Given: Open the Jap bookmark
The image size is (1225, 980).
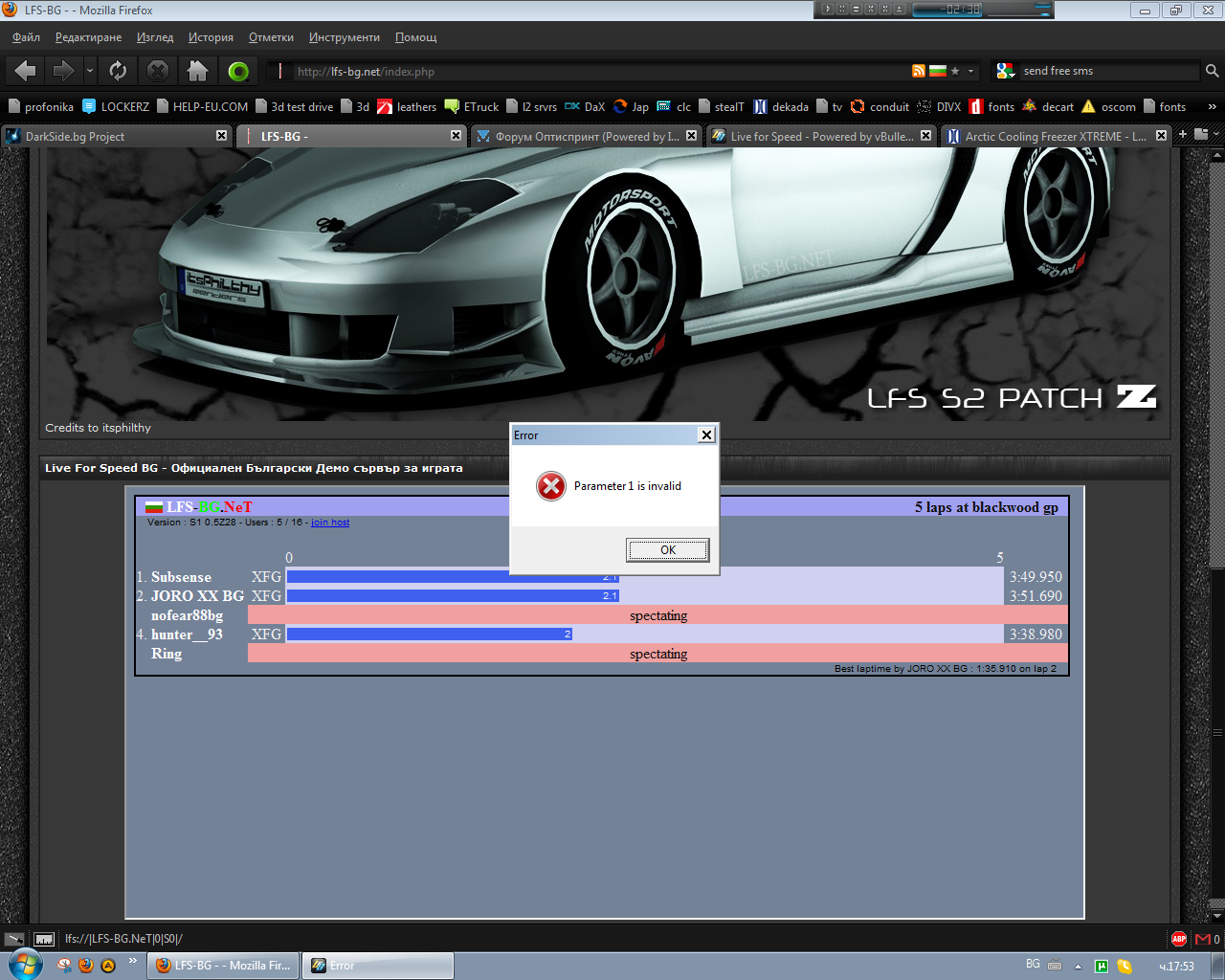Looking at the screenshot, I should coord(631,107).
